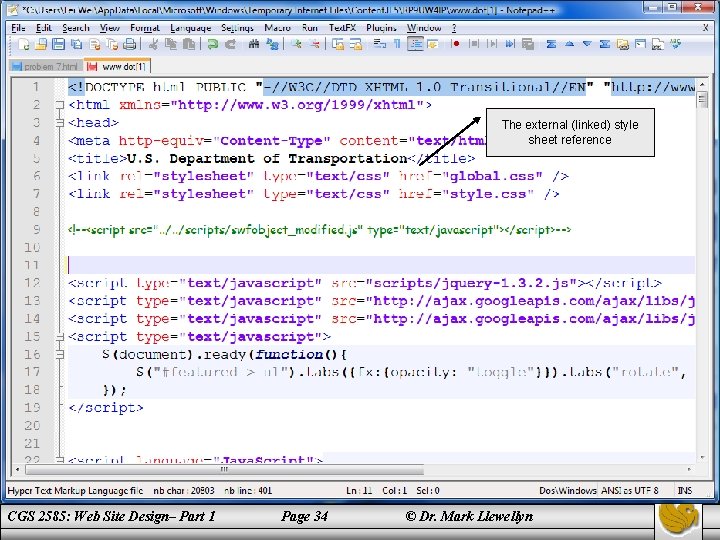This screenshot has height=540, width=720.
Task: Toggle Word Wrap in the toolbar
Action: [379, 45]
